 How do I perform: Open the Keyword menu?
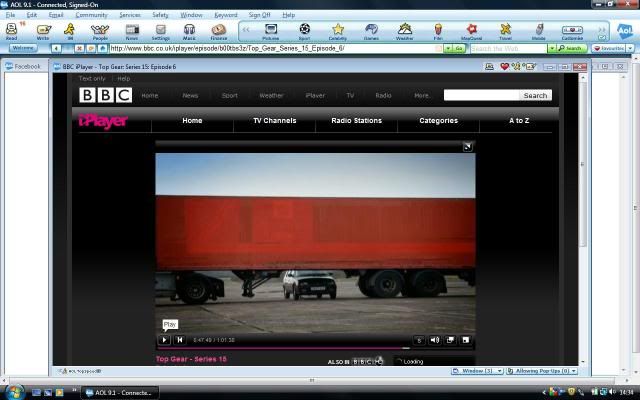point(226,15)
